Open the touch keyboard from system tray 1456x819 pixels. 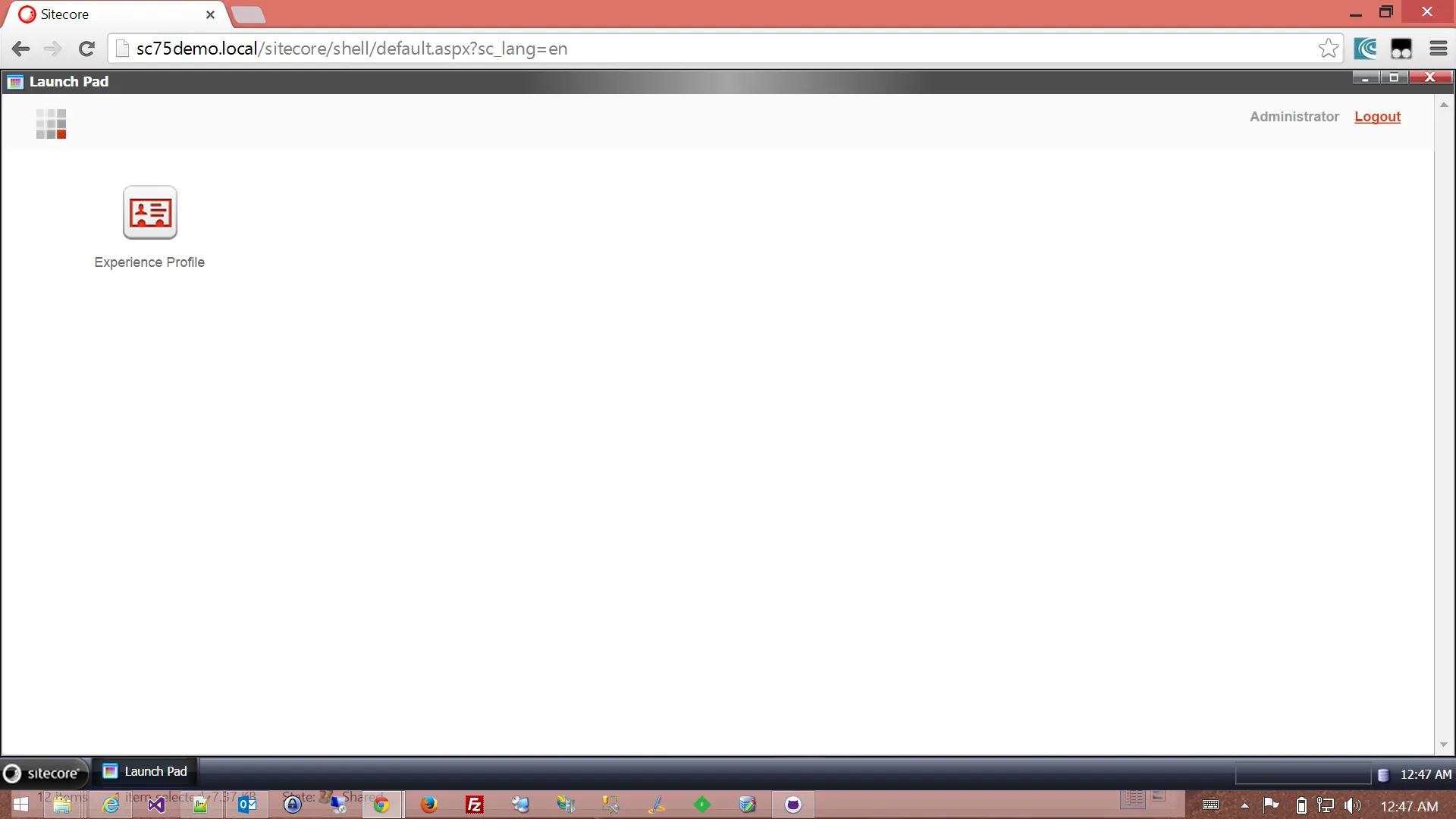click(x=1211, y=805)
